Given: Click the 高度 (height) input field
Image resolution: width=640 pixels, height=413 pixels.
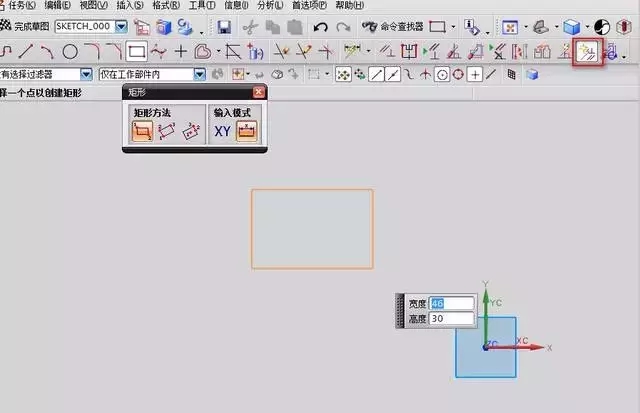Looking at the screenshot, I should click(452, 318).
